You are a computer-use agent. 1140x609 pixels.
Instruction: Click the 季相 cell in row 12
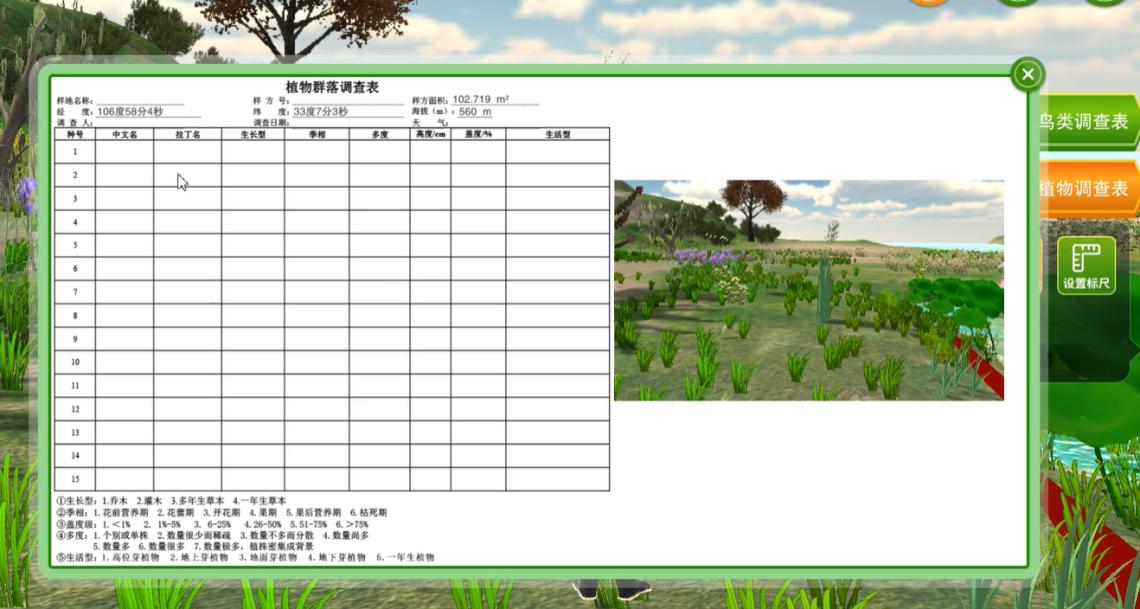pos(316,408)
